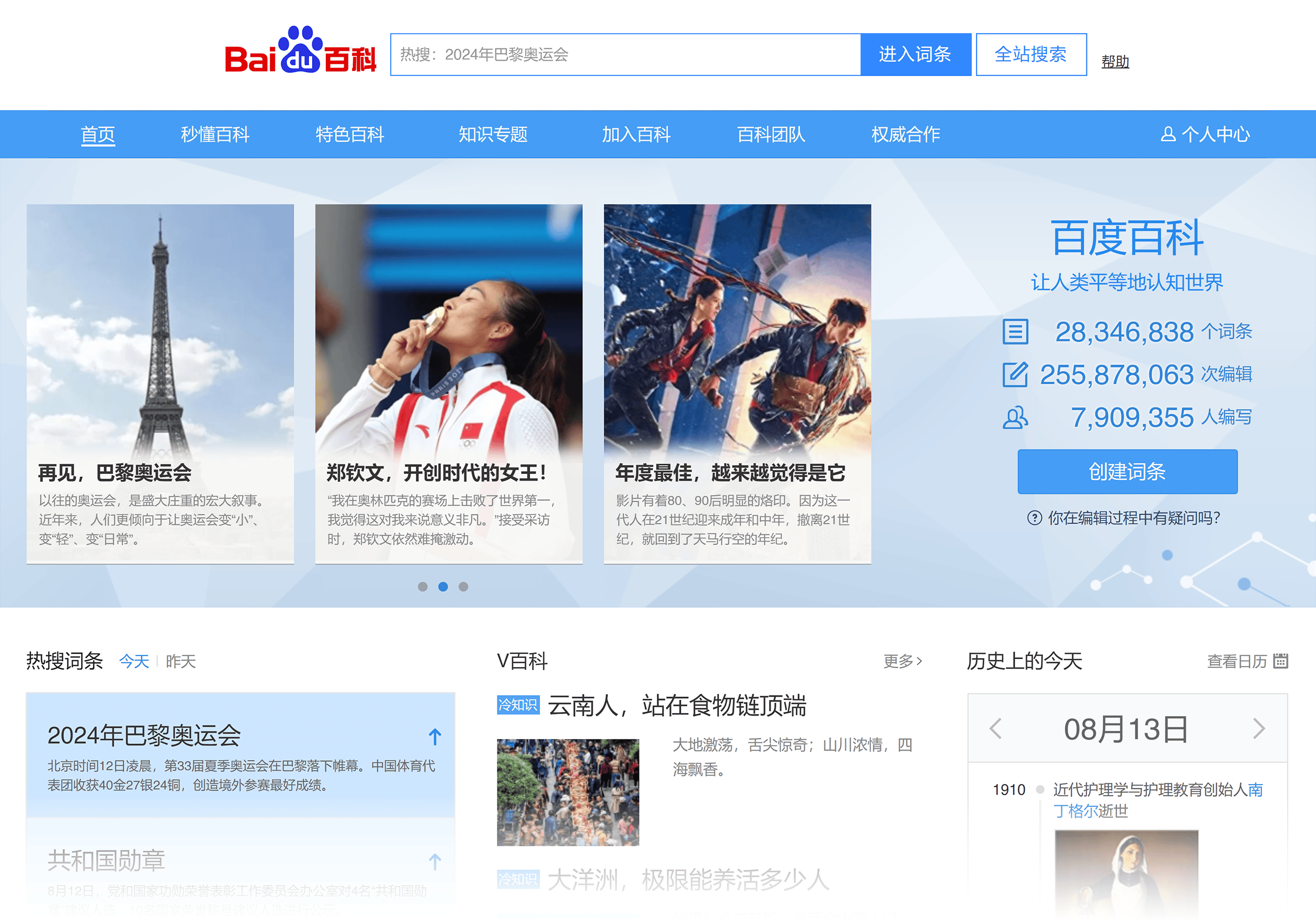This screenshot has height=921, width=1316.
Task: Open 秒懂百科 navigation item
Action: 215,134
